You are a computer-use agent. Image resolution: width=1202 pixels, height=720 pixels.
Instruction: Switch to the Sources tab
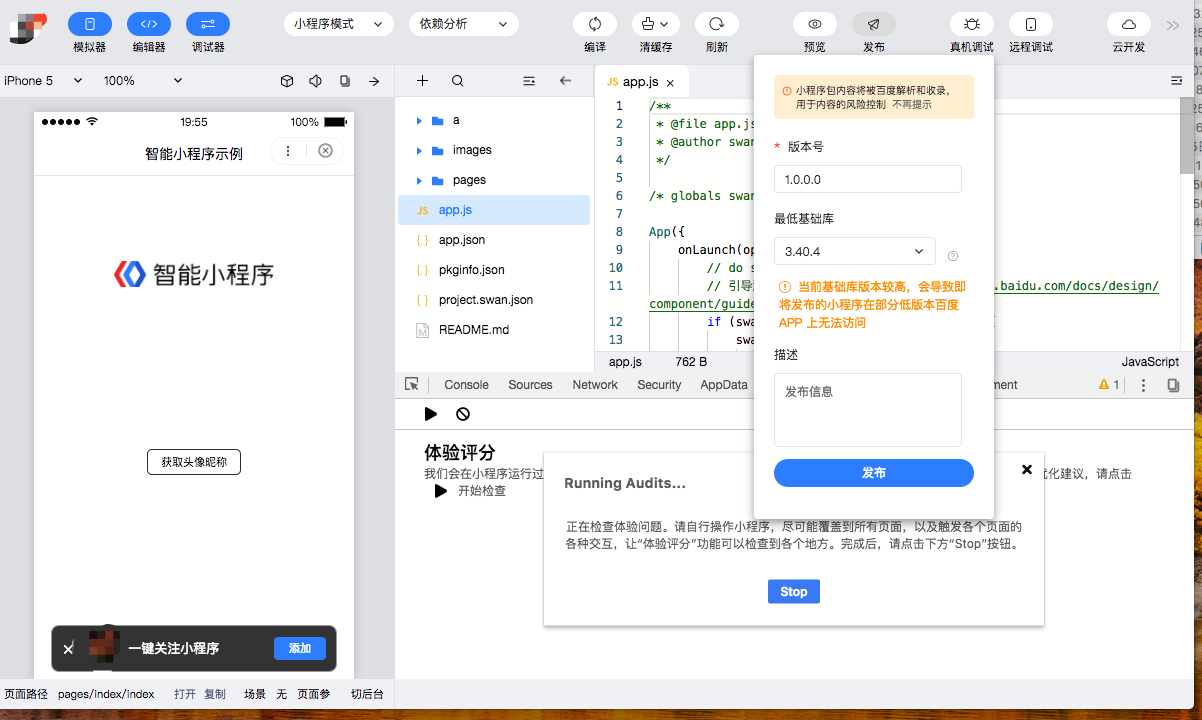[x=530, y=384]
